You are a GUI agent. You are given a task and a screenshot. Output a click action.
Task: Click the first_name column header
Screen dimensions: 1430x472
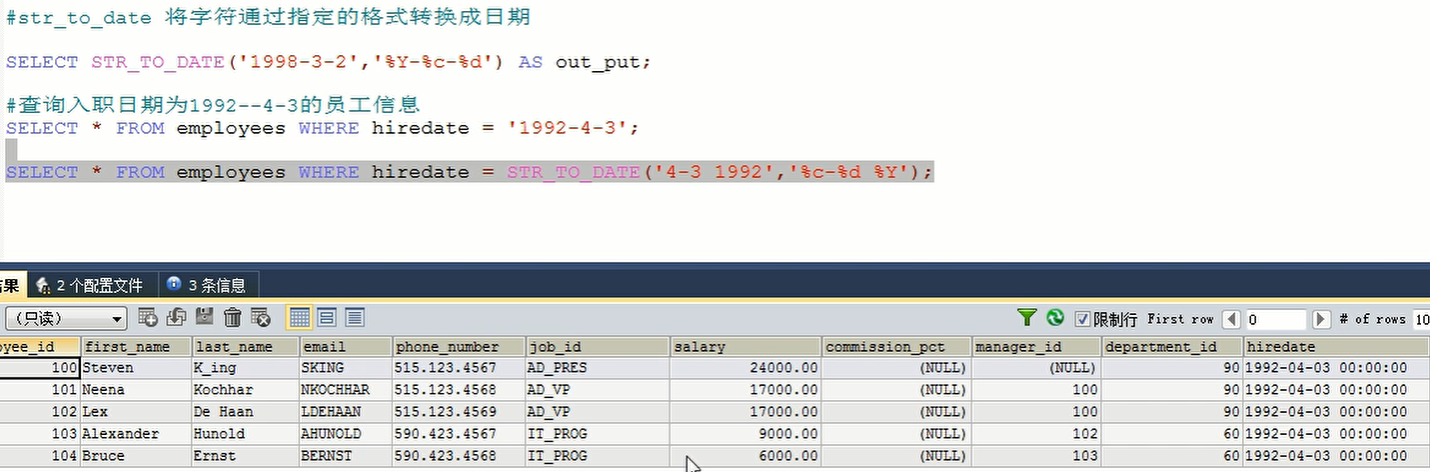(x=136, y=346)
